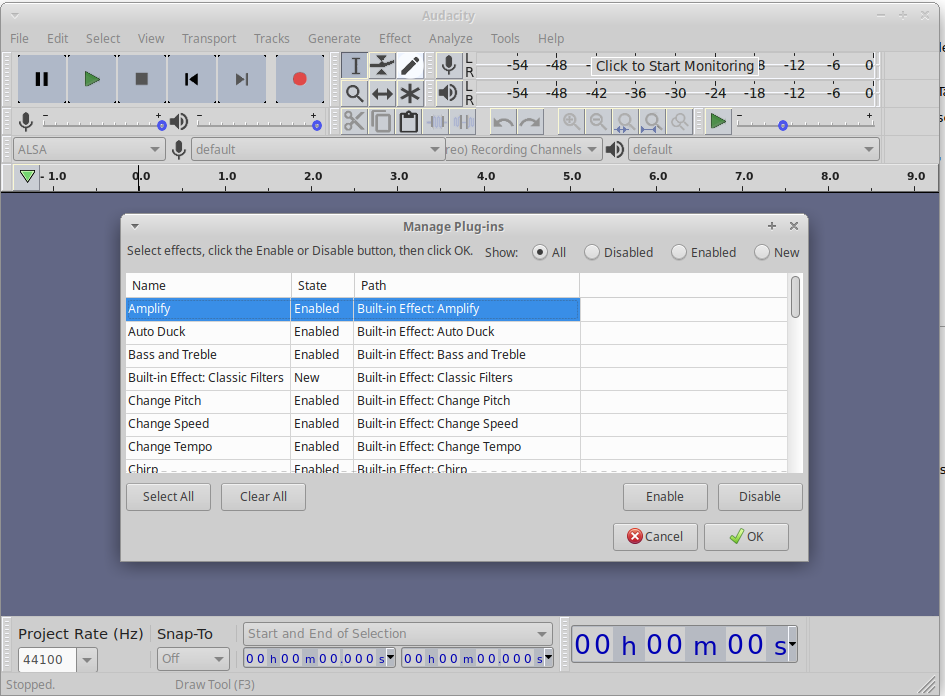Confirm plug-in changes with OK
The image size is (945, 696).
746,536
